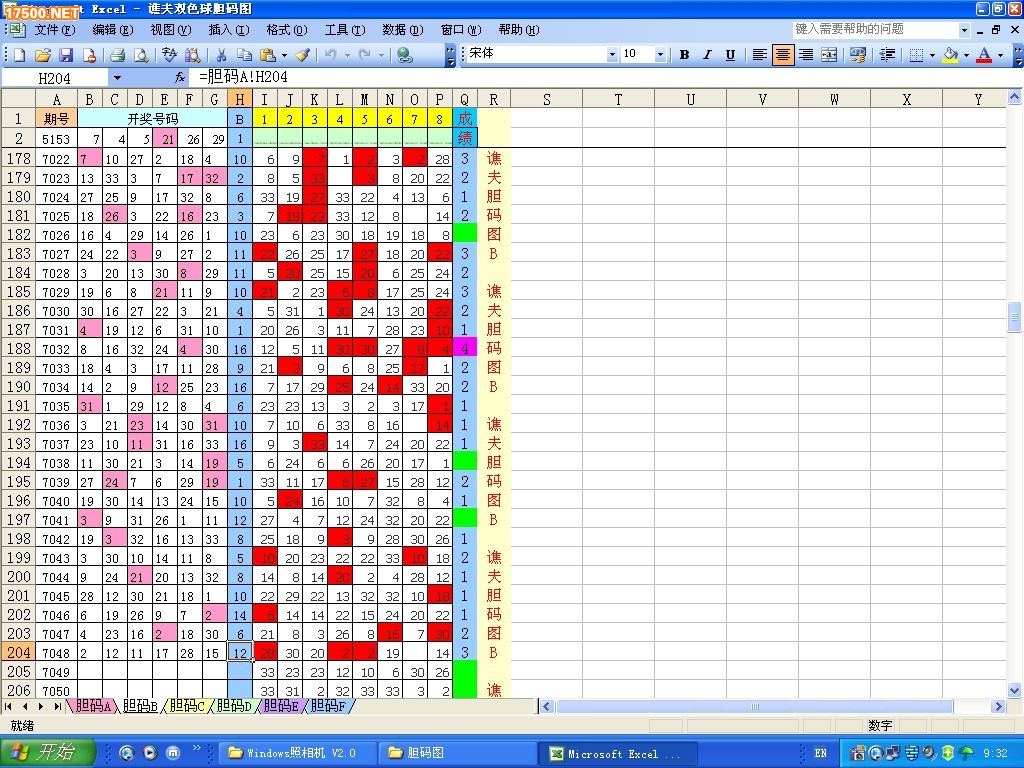Image resolution: width=1024 pixels, height=768 pixels.
Task: Toggle bold formatting
Action: tap(684, 55)
